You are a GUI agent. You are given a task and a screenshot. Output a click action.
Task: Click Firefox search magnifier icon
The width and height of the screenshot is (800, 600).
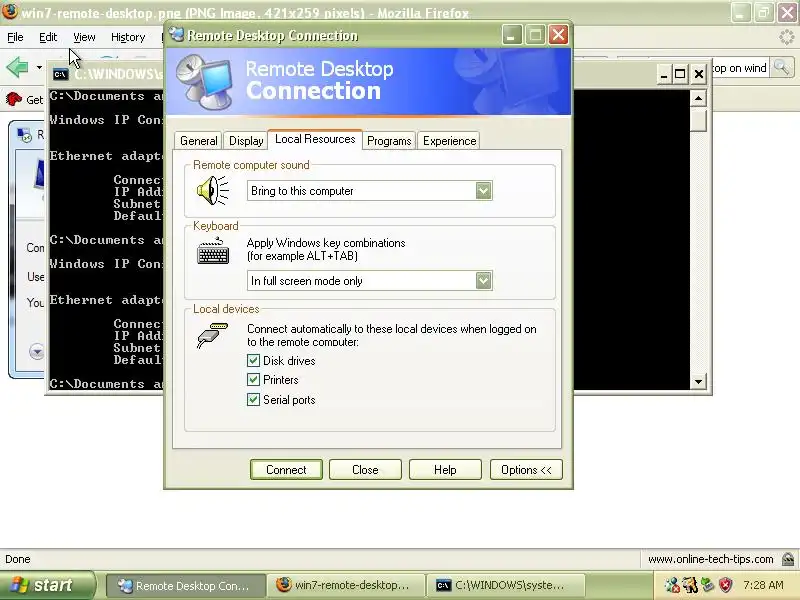781,67
